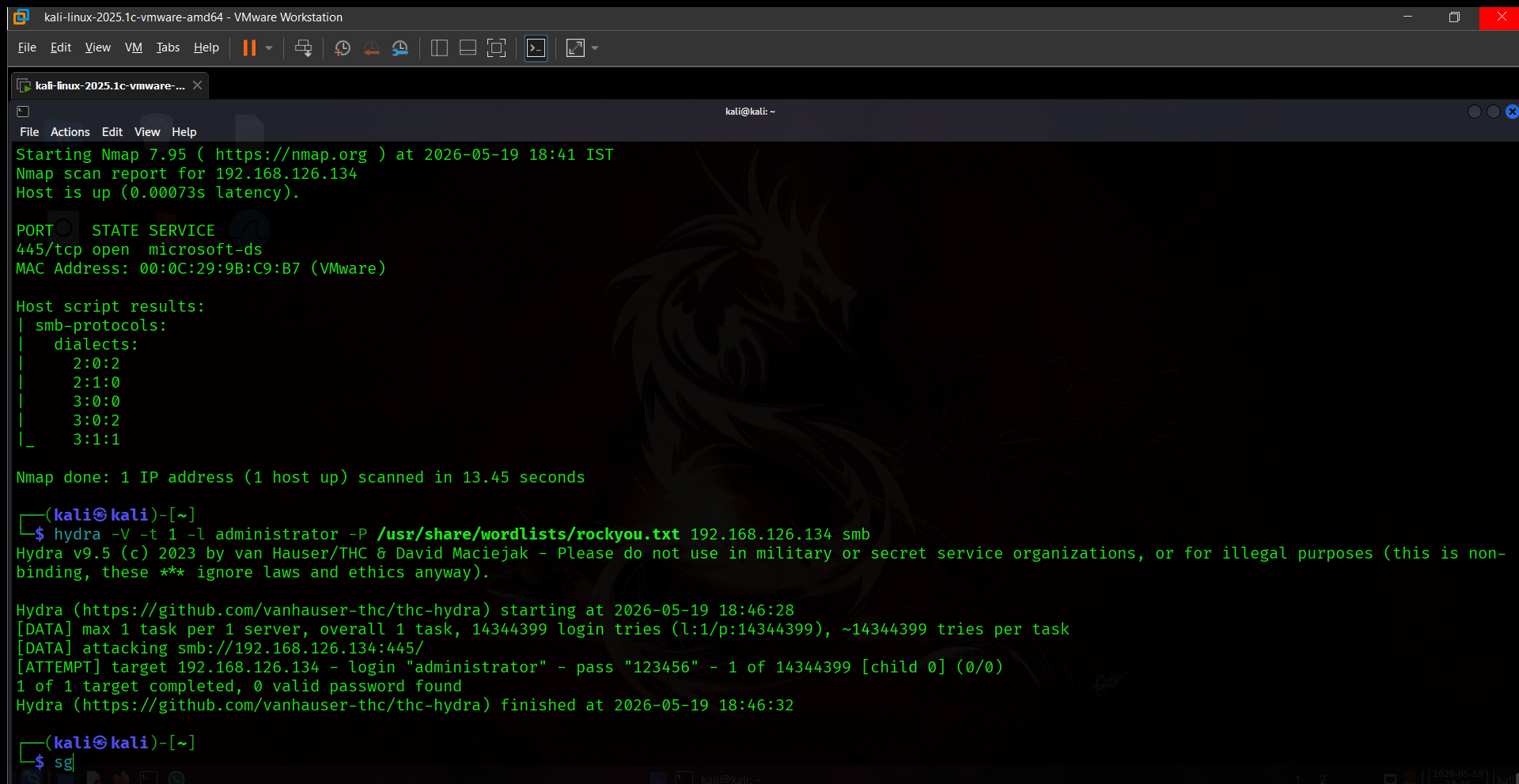Open VMware Edit menu
Image resolution: width=1519 pixels, height=784 pixels.
pyautogui.click(x=61, y=47)
